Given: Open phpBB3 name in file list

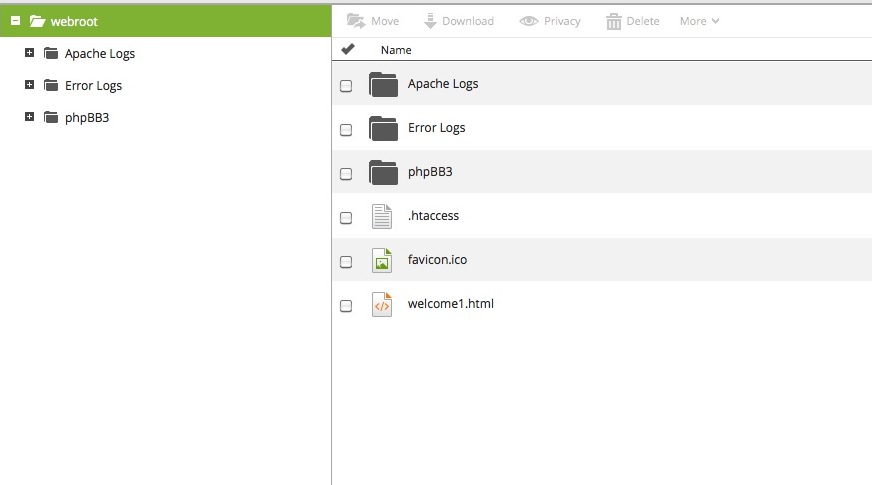Looking at the screenshot, I should tap(430, 172).
